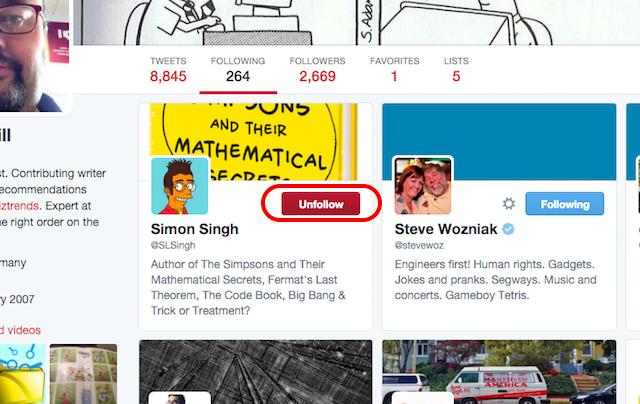Unfollow Simon Singh

tap(321, 204)
